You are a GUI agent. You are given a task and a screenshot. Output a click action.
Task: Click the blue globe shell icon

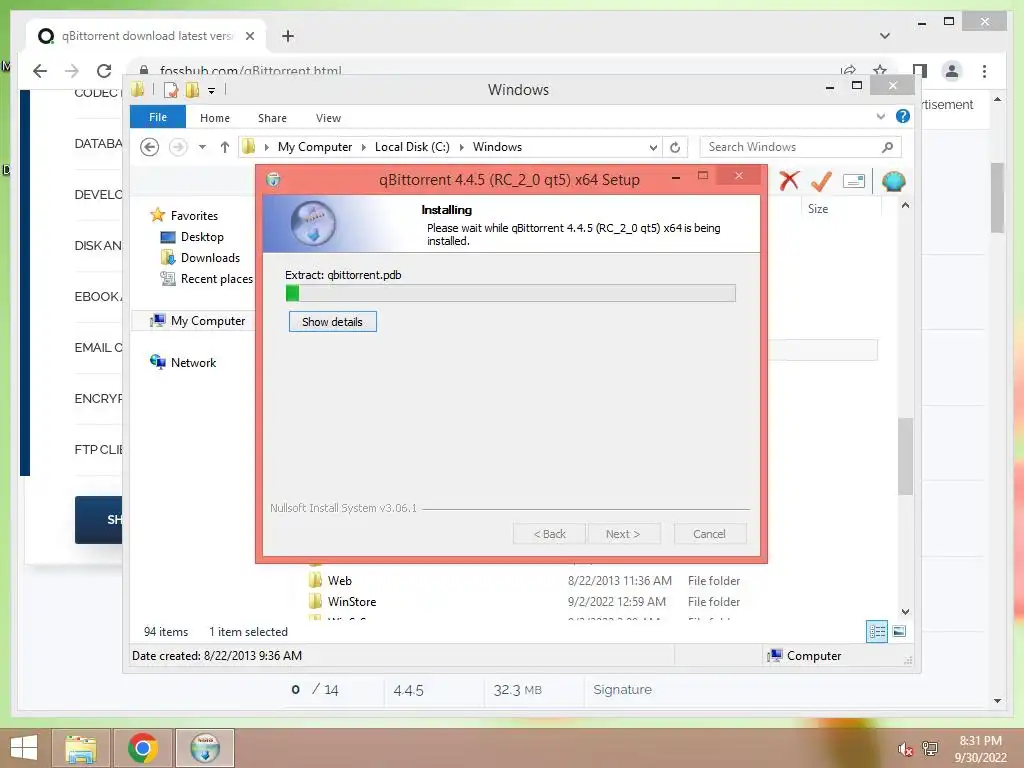[x=893, y=181]
